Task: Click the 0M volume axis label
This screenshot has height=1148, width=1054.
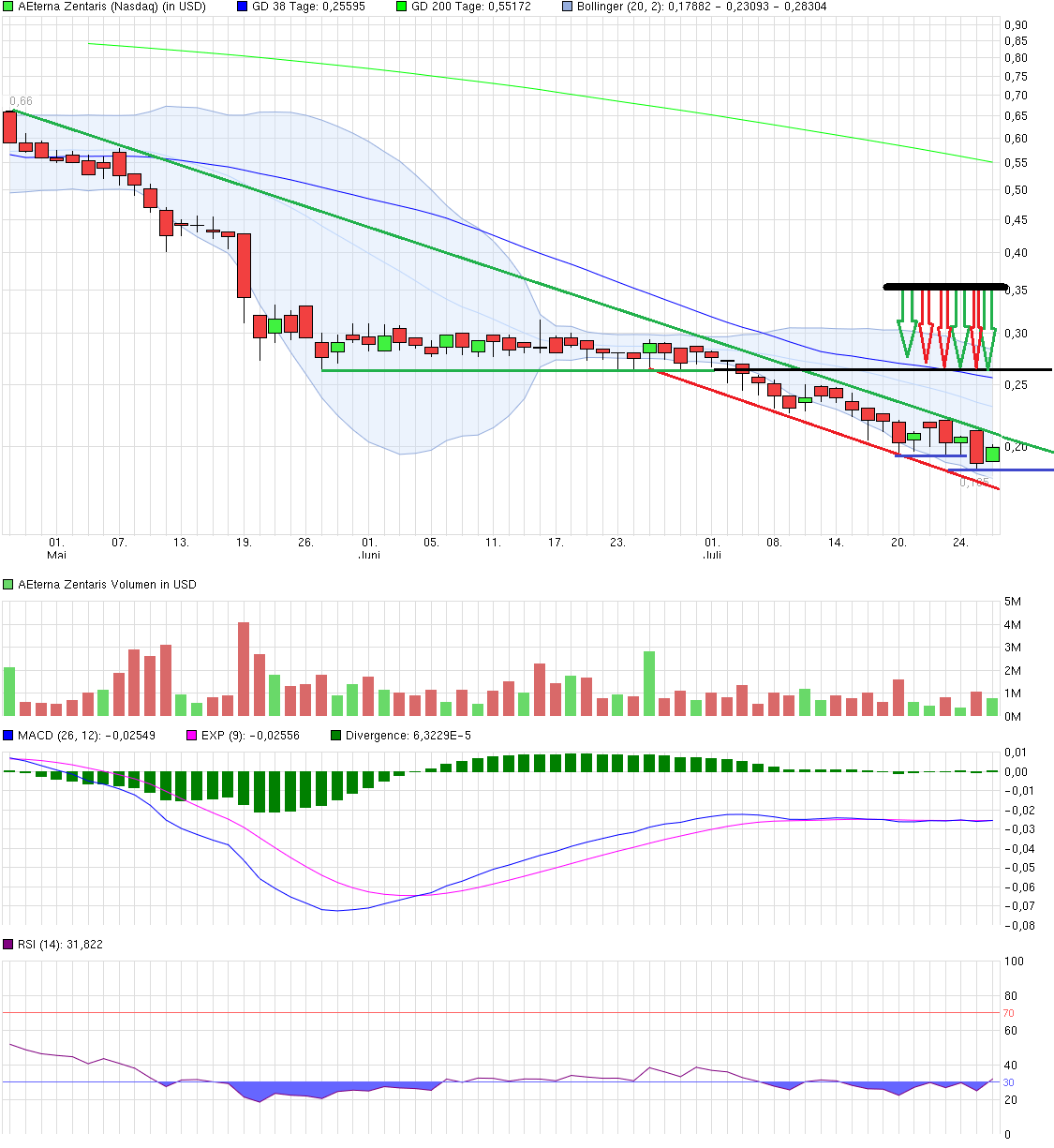Action: (1013, 717)
